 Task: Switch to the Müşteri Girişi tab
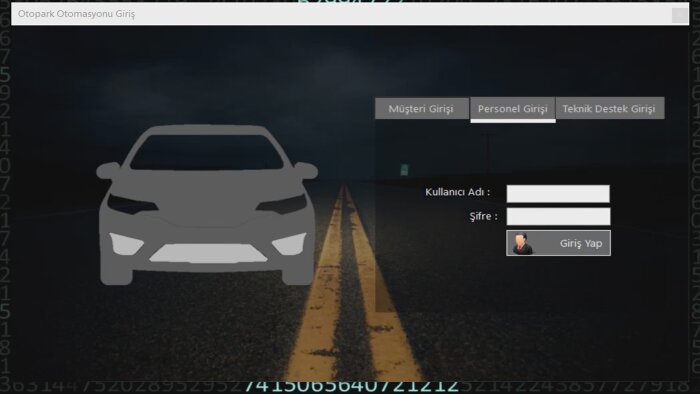coord(421,108)
